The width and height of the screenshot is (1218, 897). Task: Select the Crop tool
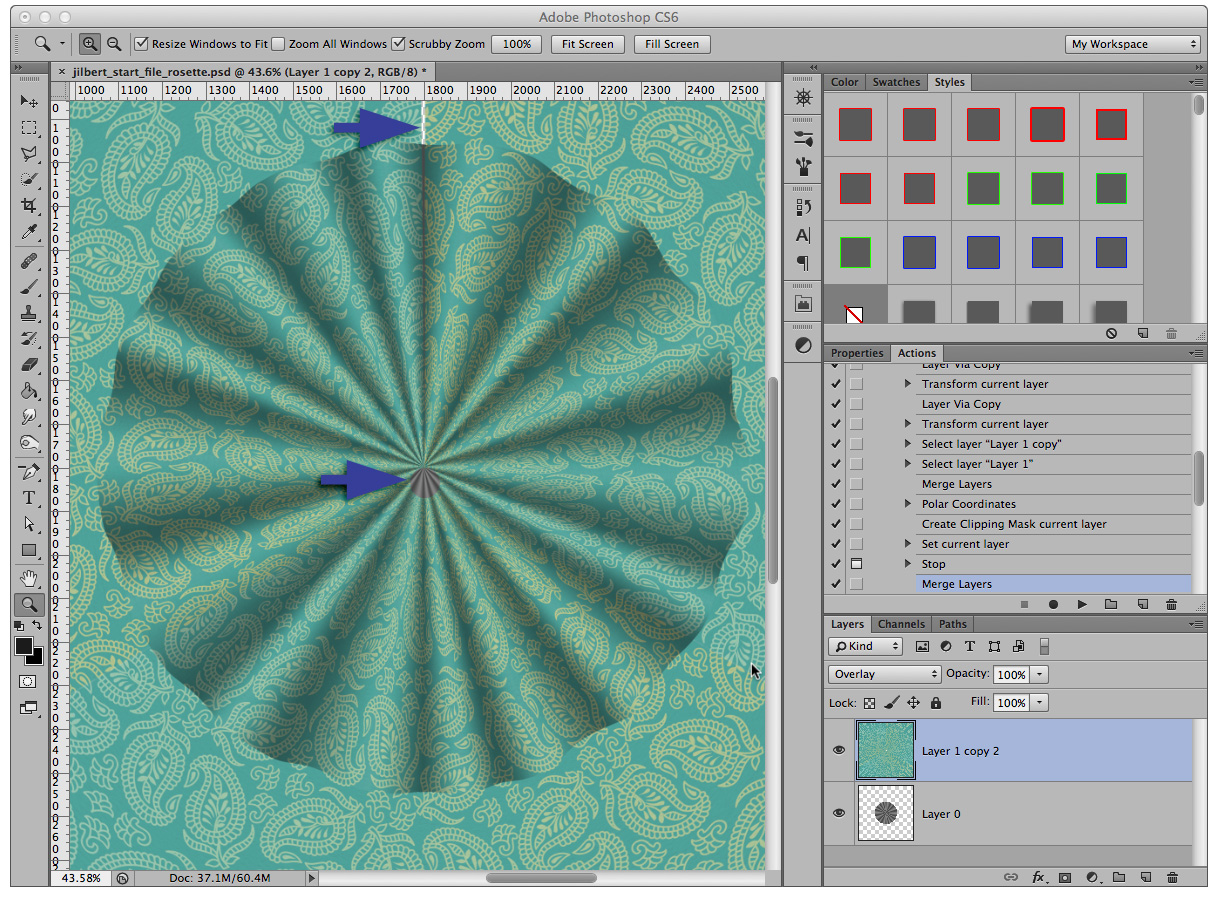tap(28, 206)
